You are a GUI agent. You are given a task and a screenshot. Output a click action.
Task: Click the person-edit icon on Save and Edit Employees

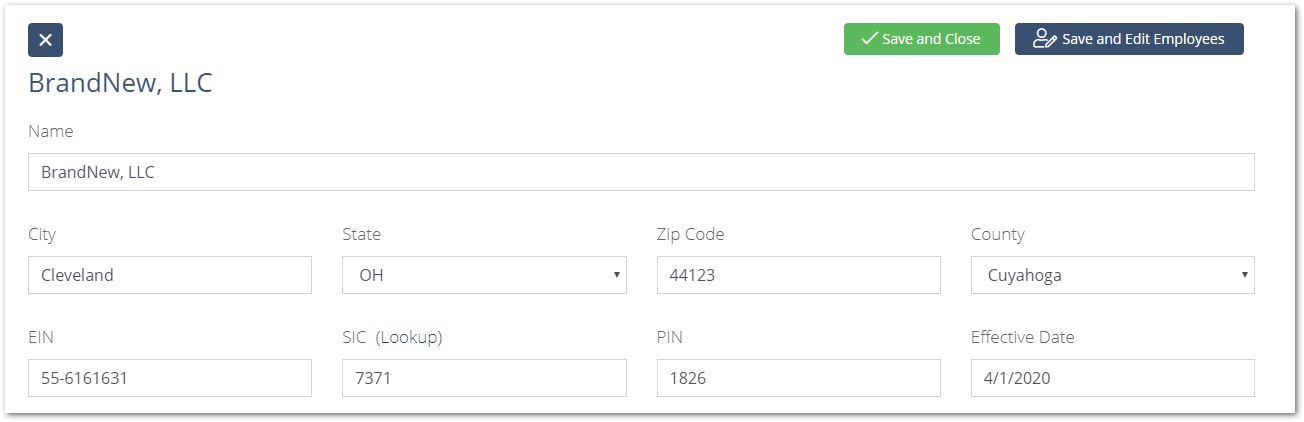pos(1045,39)
